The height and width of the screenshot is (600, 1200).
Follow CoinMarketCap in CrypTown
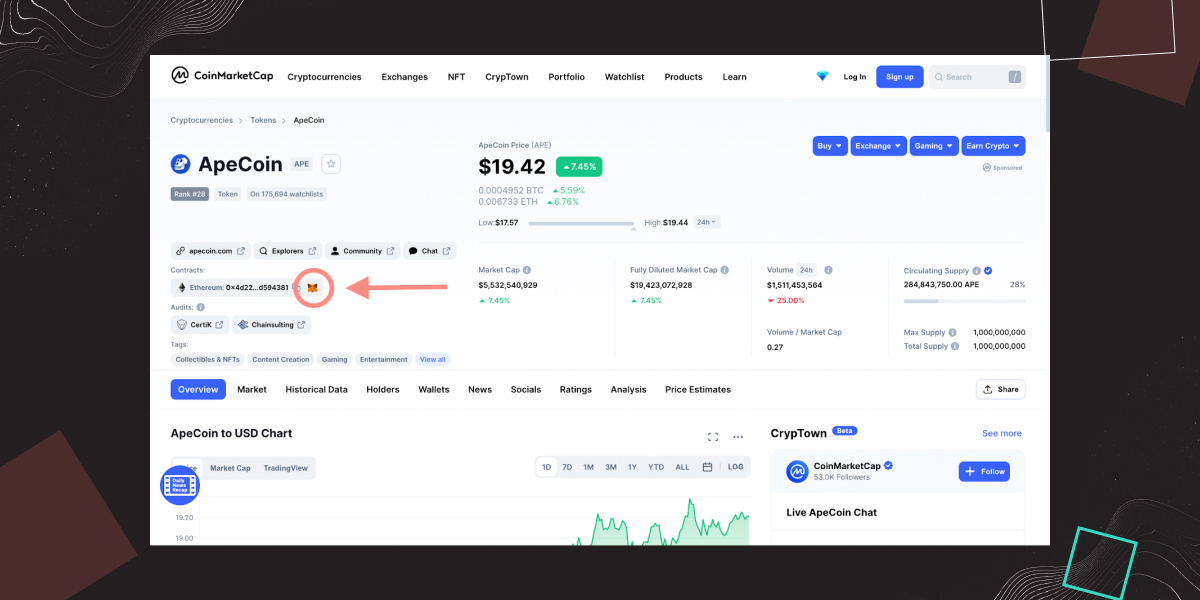point(984,471)
